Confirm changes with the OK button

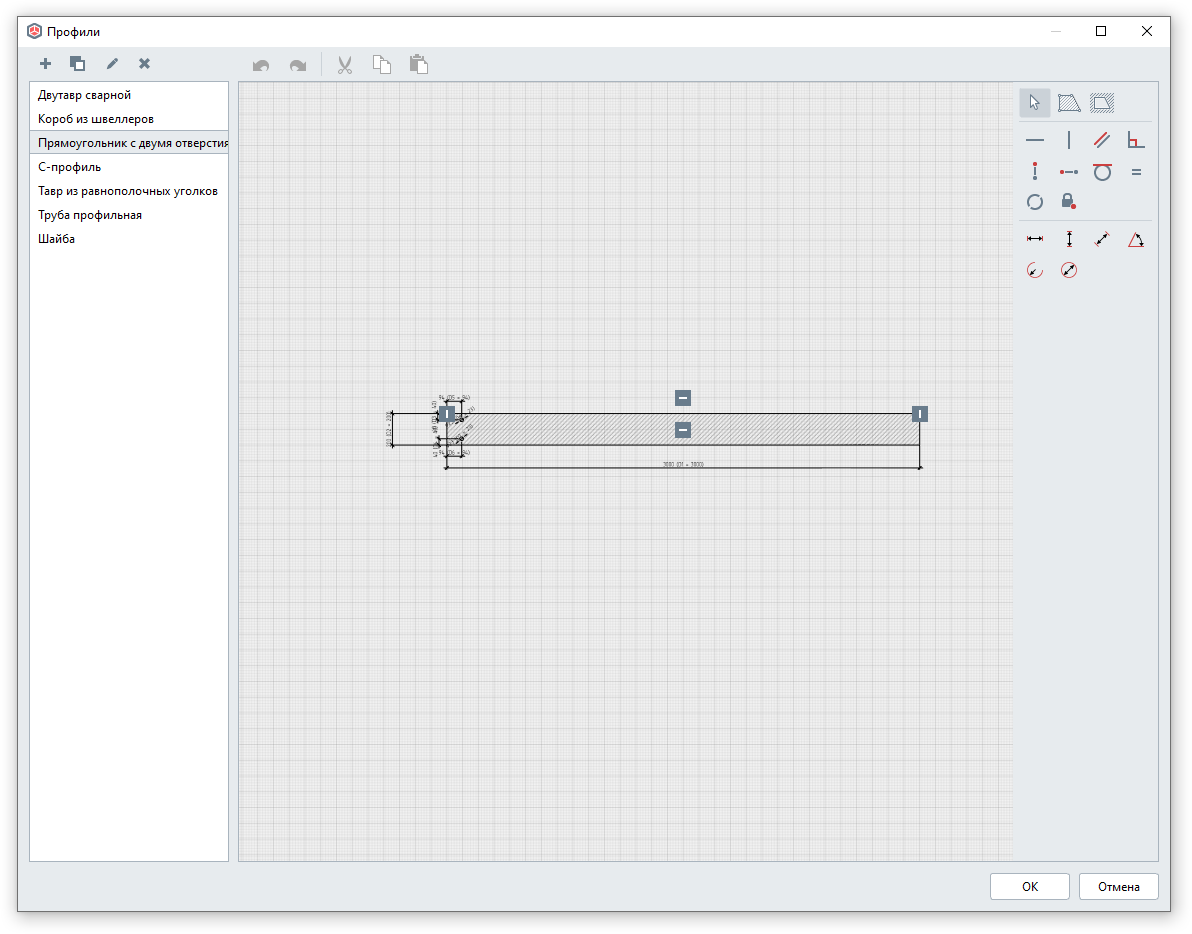pos(1030,887)
